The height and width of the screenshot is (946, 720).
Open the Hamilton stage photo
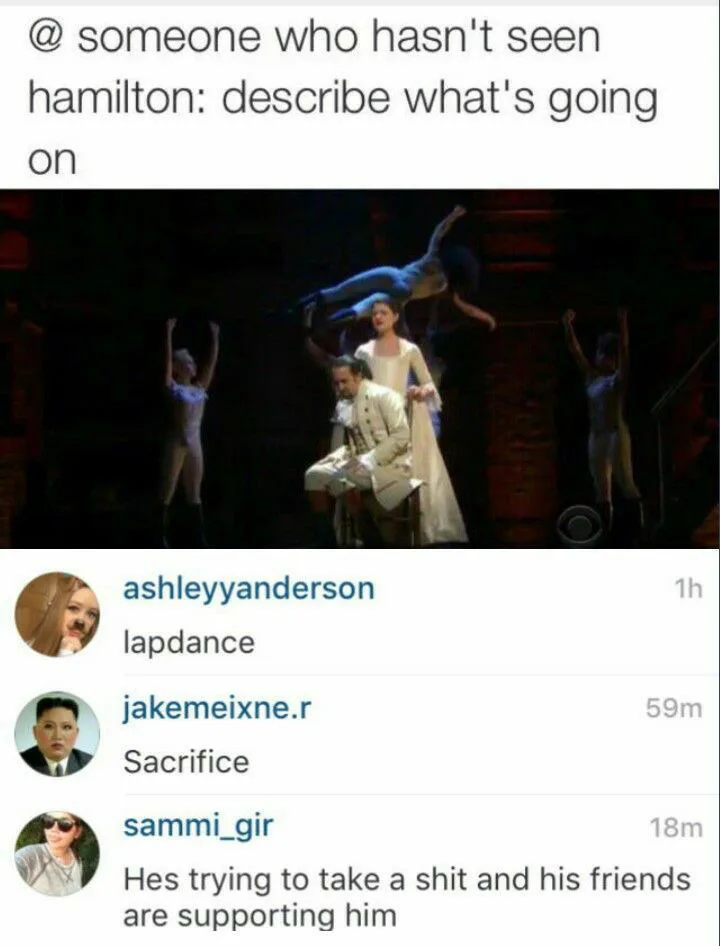[x=360, y=369]
